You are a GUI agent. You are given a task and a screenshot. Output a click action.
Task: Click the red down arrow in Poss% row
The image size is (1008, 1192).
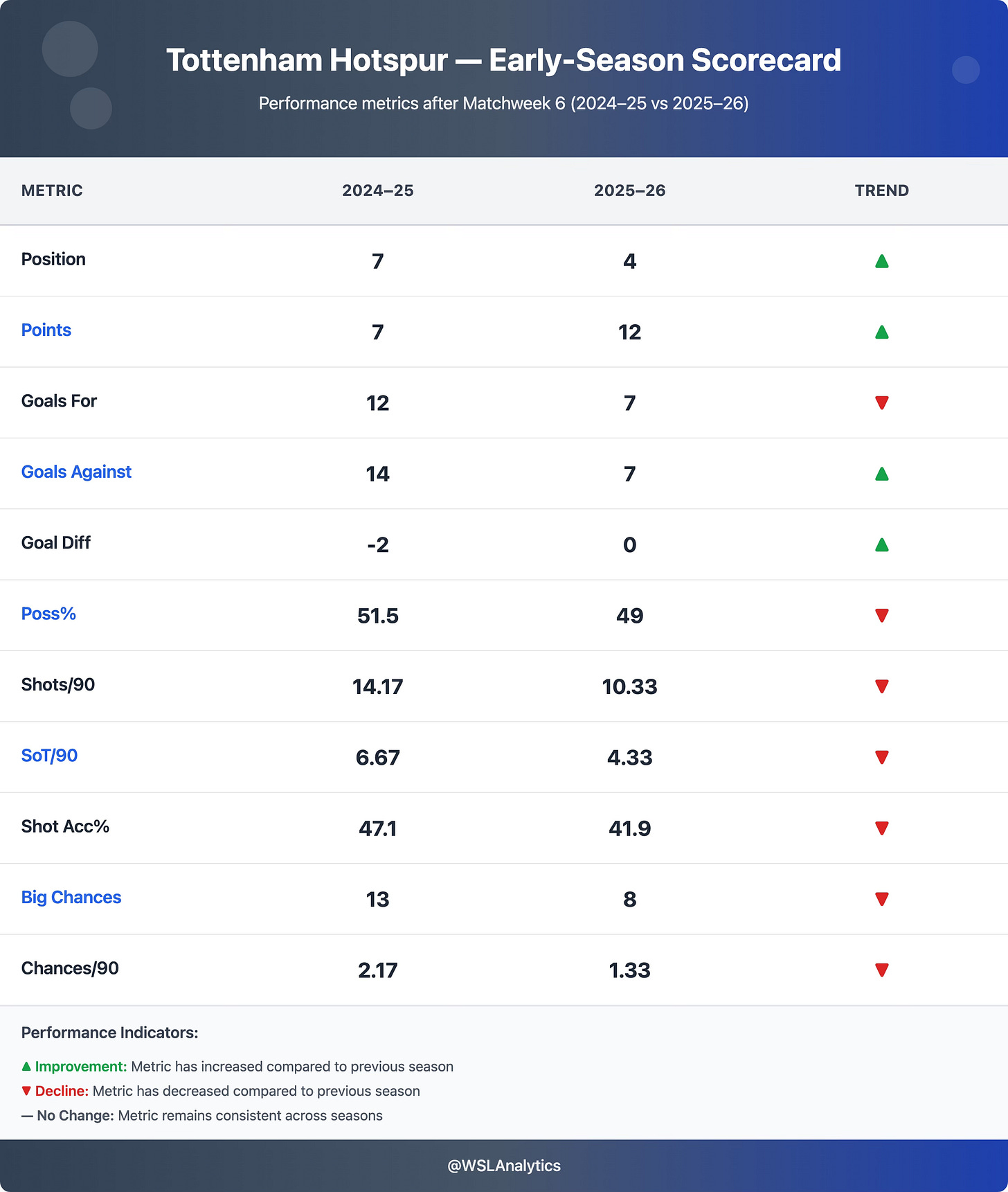(881, 615)
